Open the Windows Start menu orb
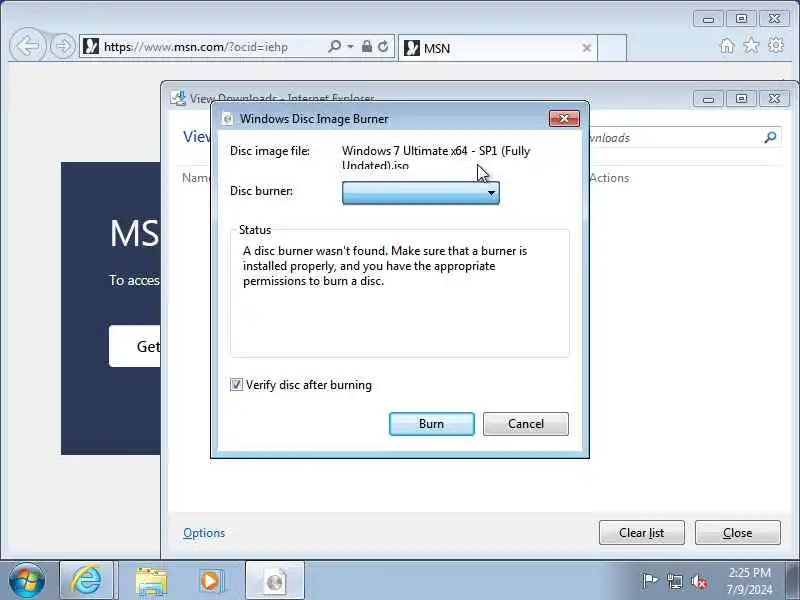Screen dimensions: 800x600 point(27,580)
